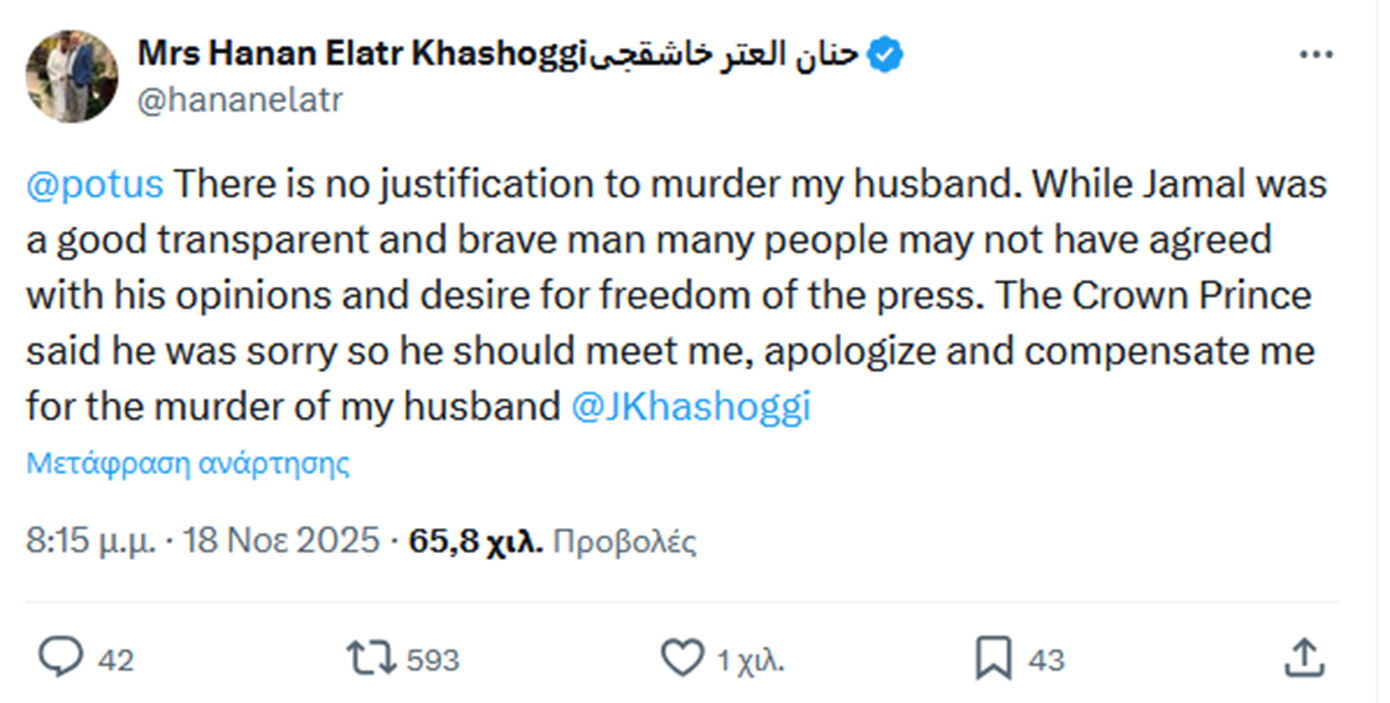The image size is (1390, 703).
Task: Click the 593 reposts count
Action: coord(432,660)
